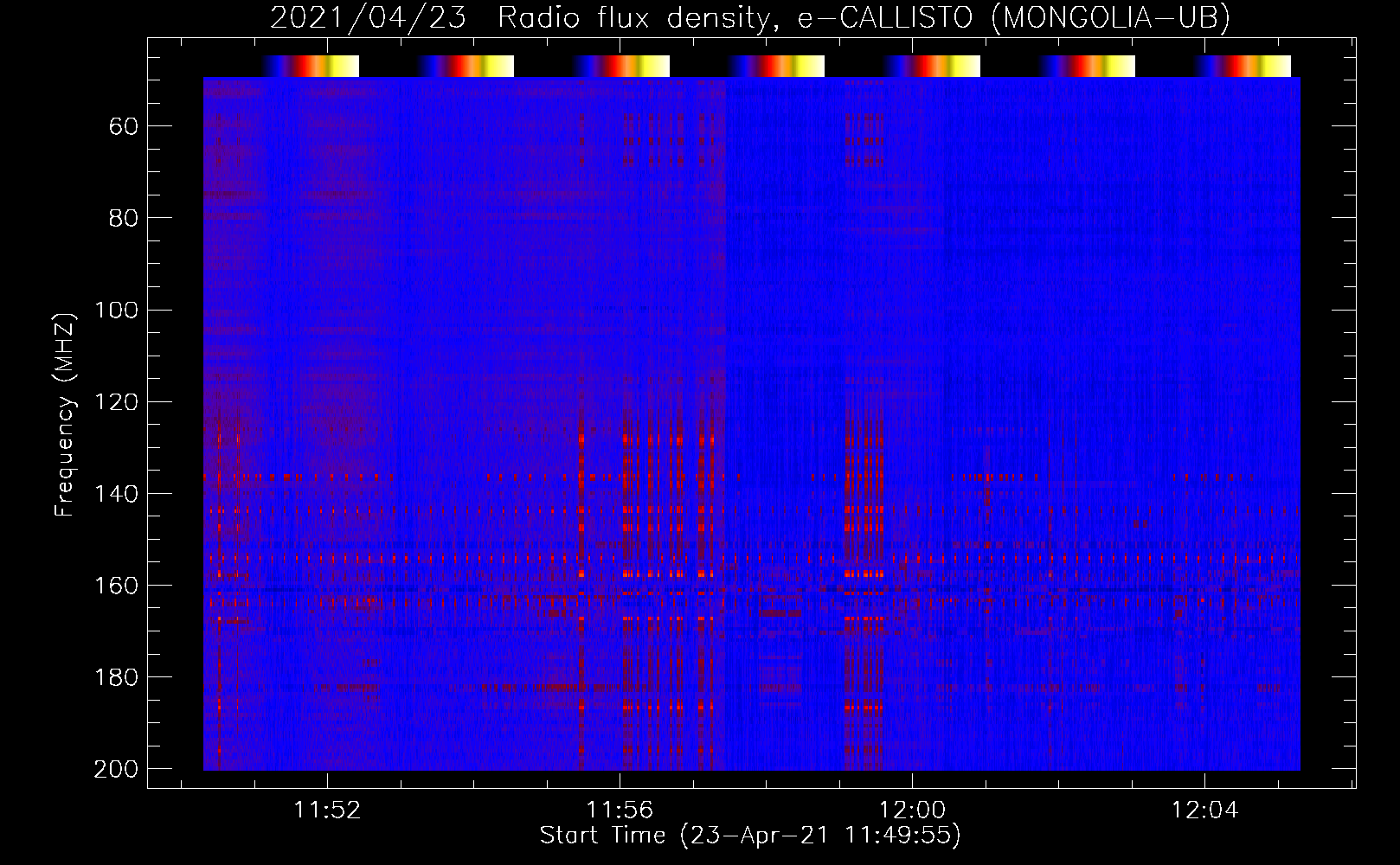
Task: Click the 100 MHz frequency label
Action: tap(116, 311)
